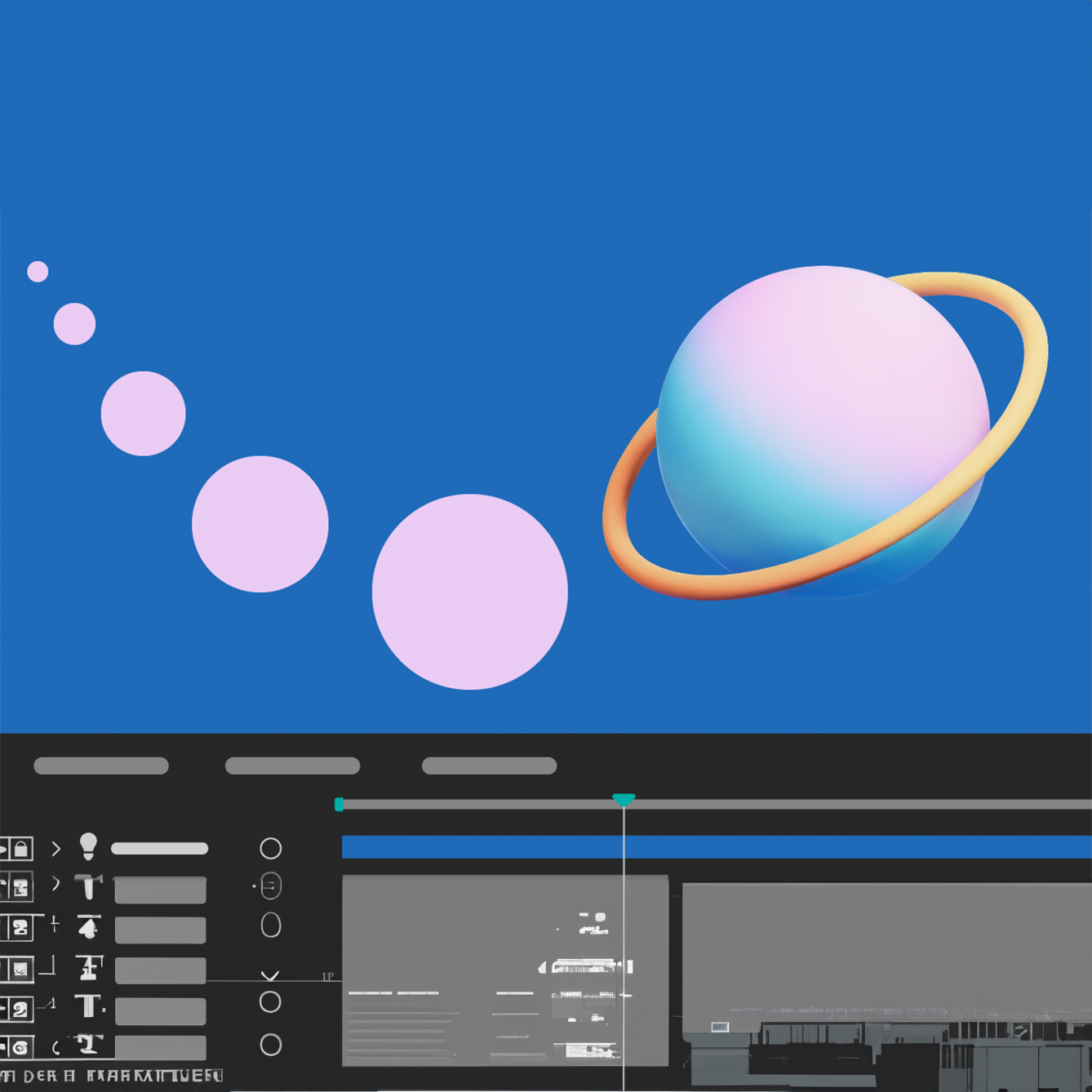Select the blue layer bar in the timeline
The height and width of the screenshot is (1092, 1092).
[716, 847]
